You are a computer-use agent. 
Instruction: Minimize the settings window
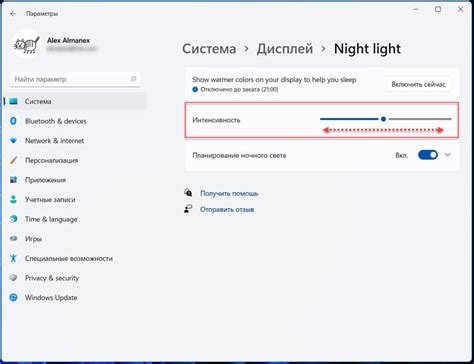(x=416, y=9)
